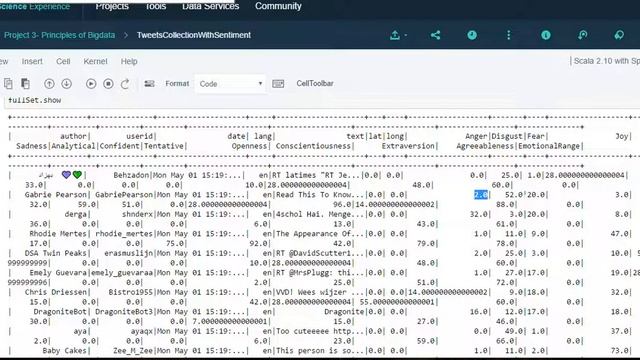Click into the fullSet.show code cell
The width and height of the screenshot is (640, 360).
click(322, 101)
